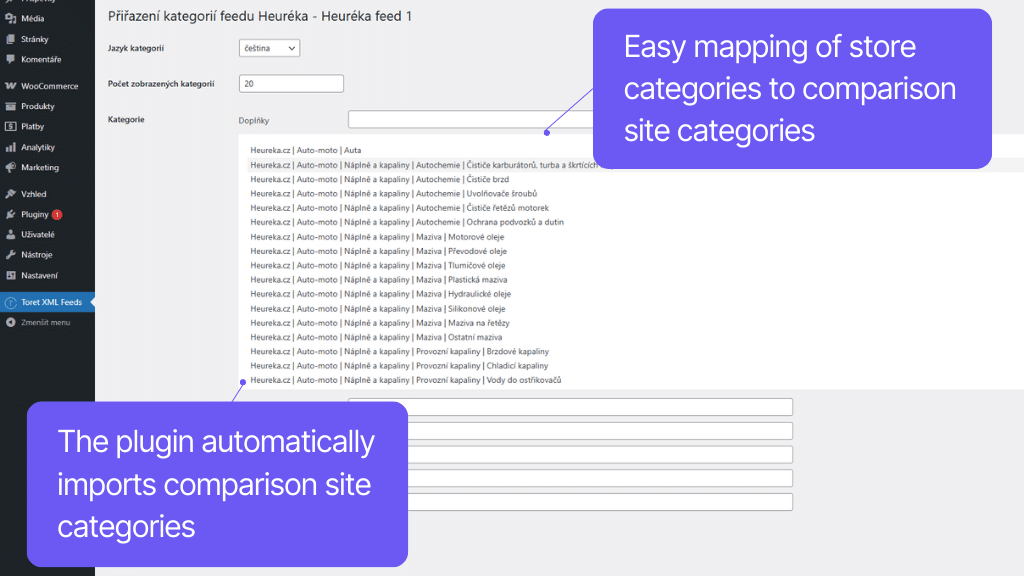1024x576 pixels.
Task: Select the 'Maziva | Plastická maziva' suggestion
Action: point(379,280)
